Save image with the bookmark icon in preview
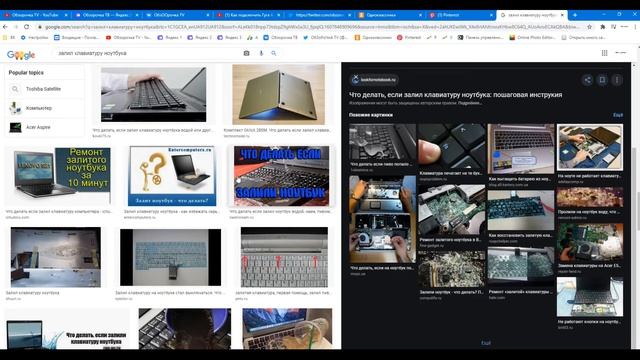Viewport: 640px width, 360px height. click(602, 80)
